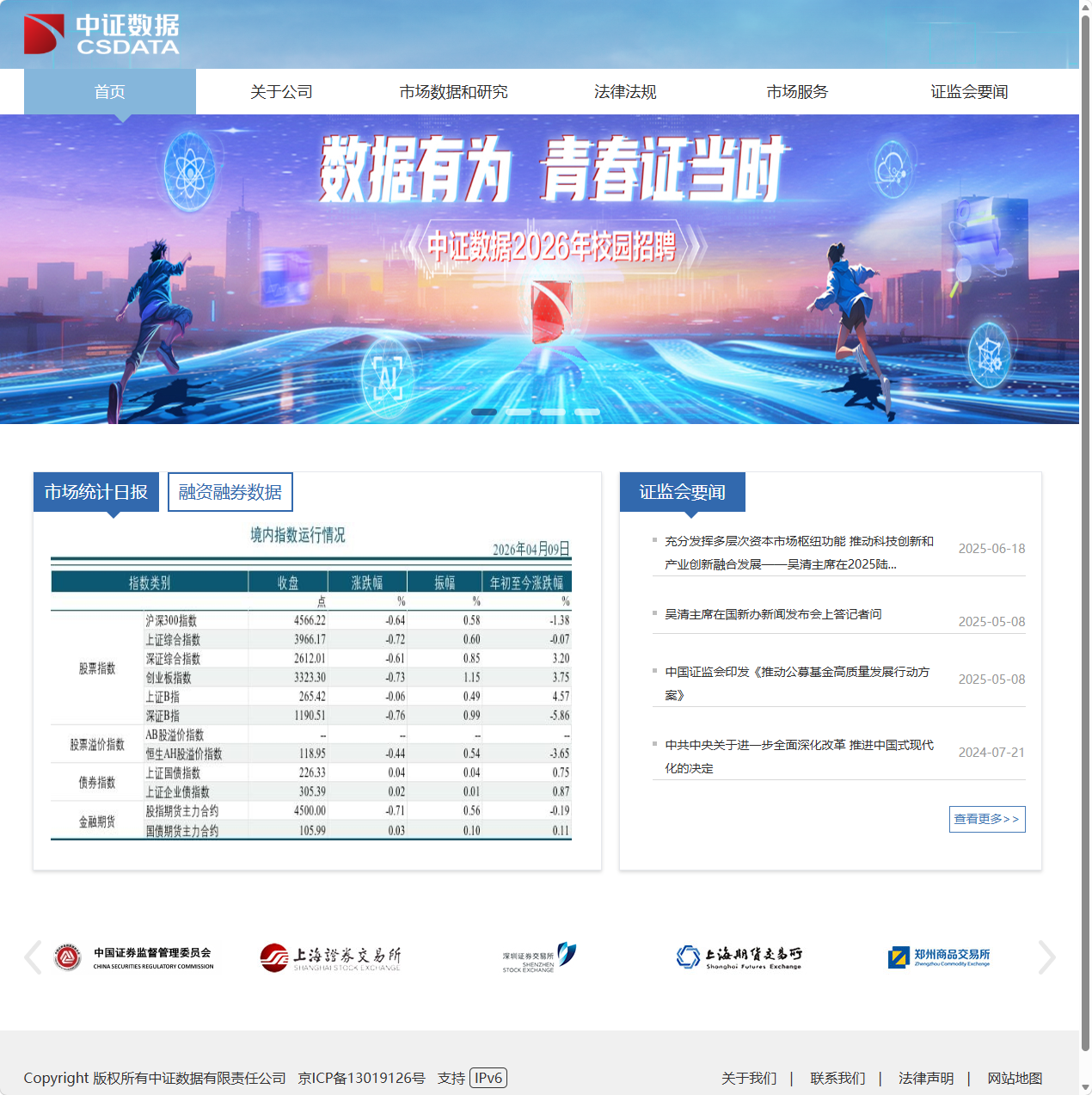
Task: Select the second carousel indicator dot
Action: 518,411
